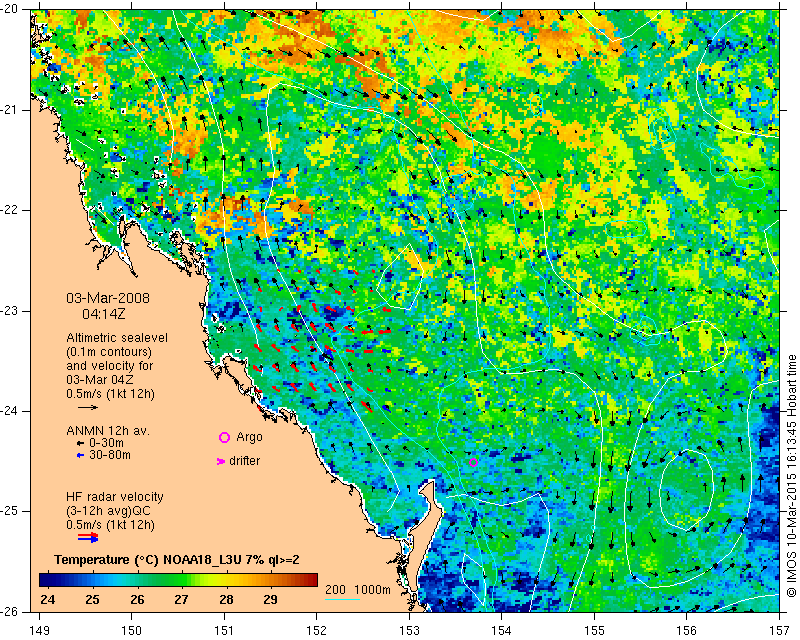Viewport: 800px width, 640px height.
Task: Click longitude axis label 152
Action: pyautogui.click(x=317, y=631)
